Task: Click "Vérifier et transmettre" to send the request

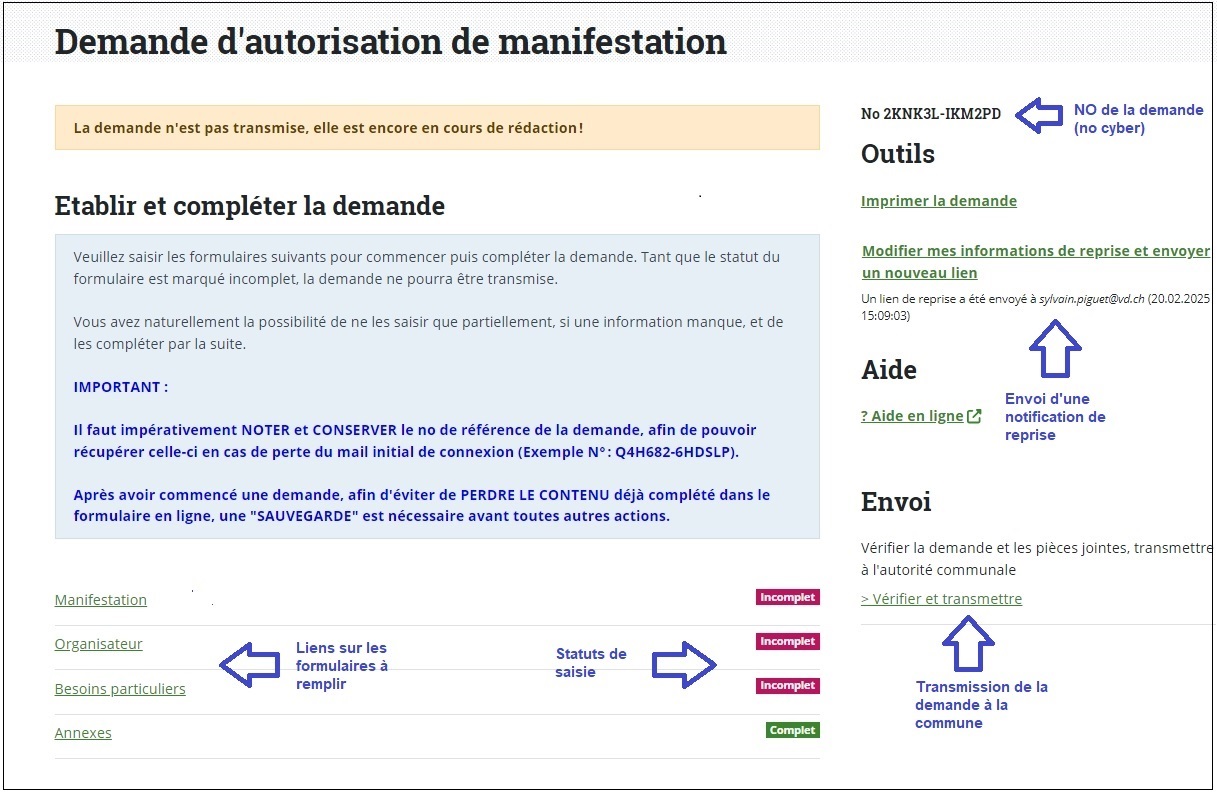Action: click(x=944, y=598)
